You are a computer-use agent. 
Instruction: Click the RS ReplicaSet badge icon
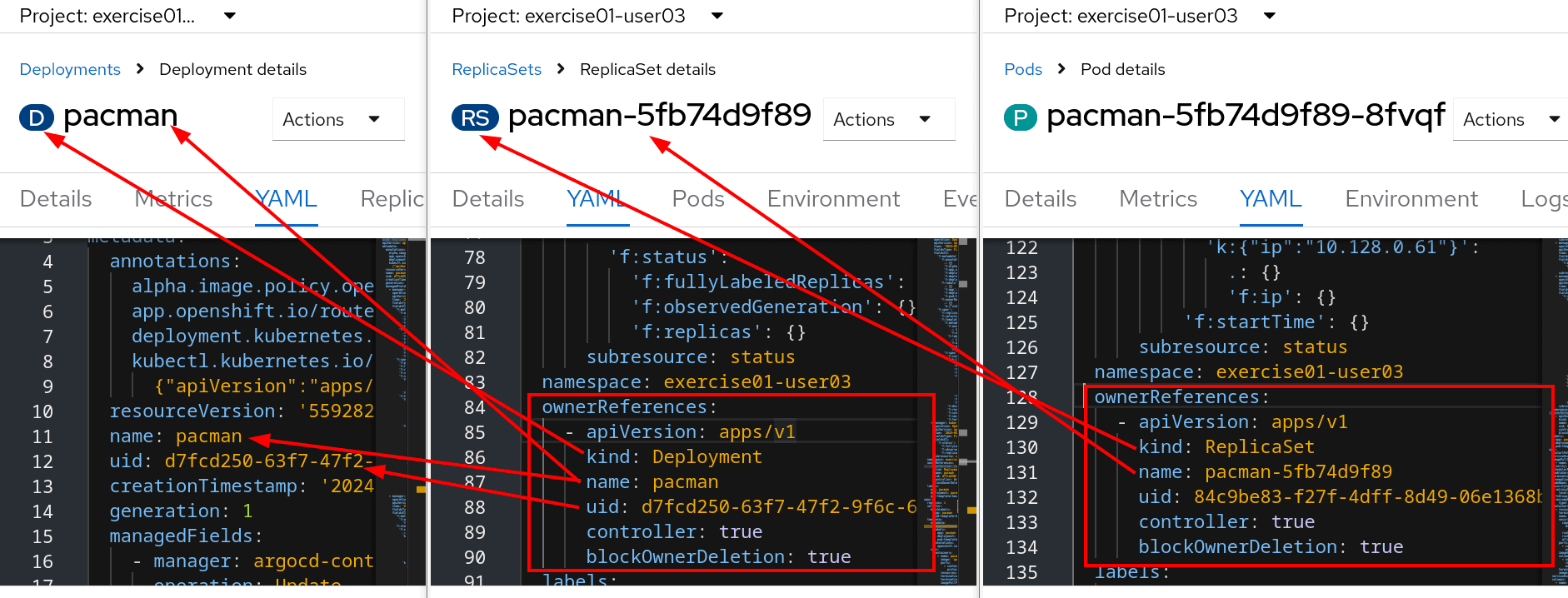[x=475, y=118]
